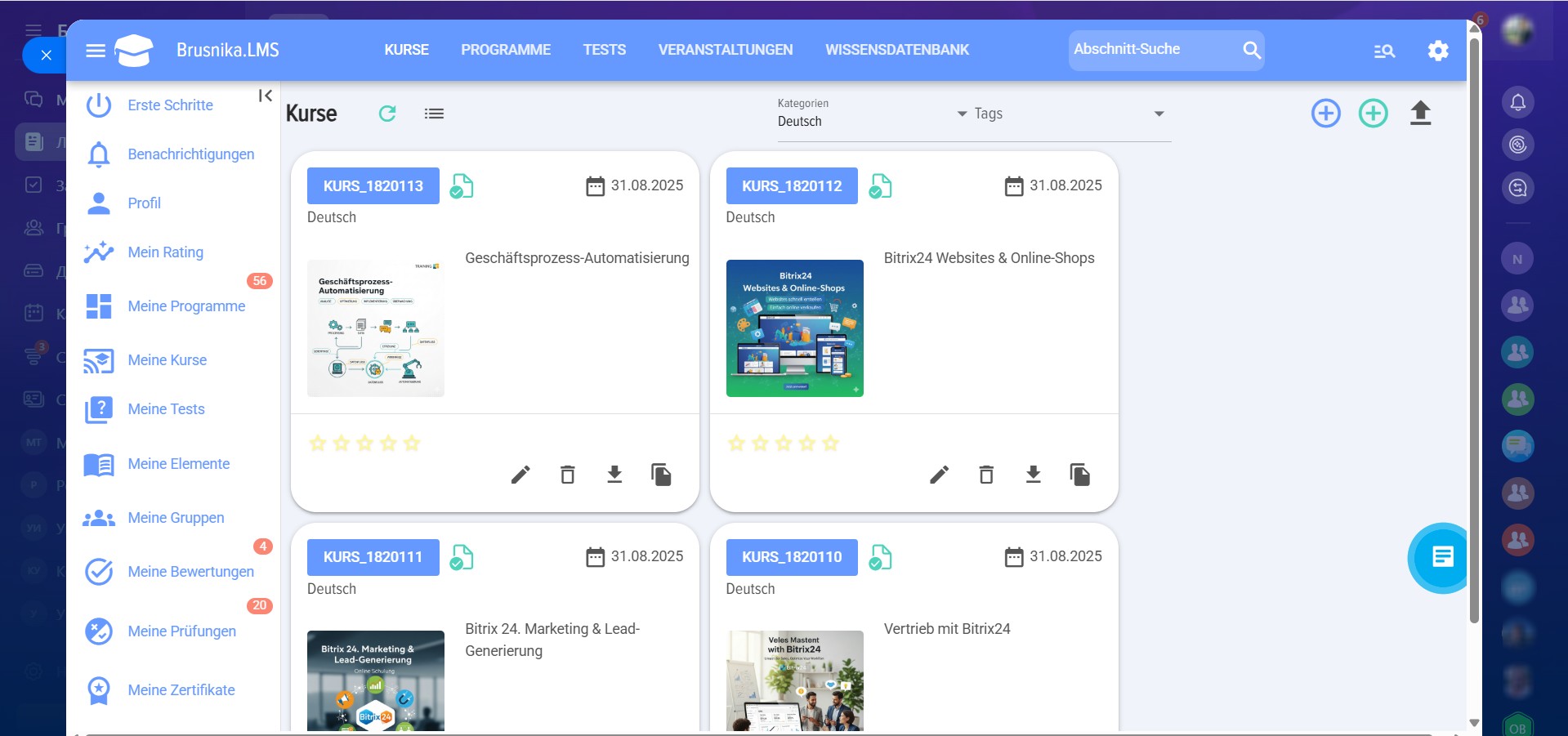
Task: Toggle the hamburger menu beside Brusnika.LMS
Action: click(x=96, y=51)
